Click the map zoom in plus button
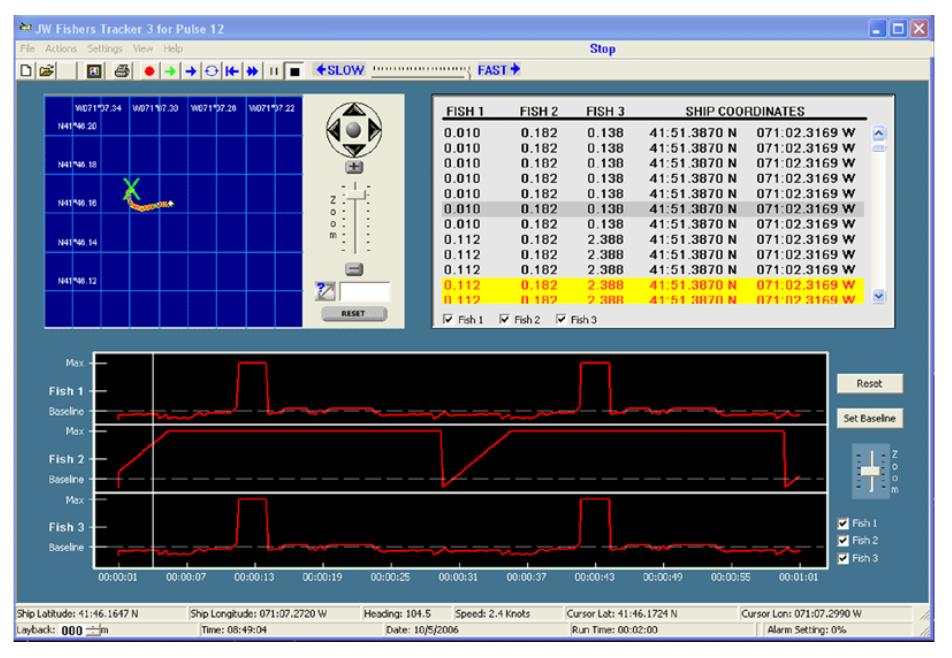Screen dimensions: 952x658 [x=353, y=167]
